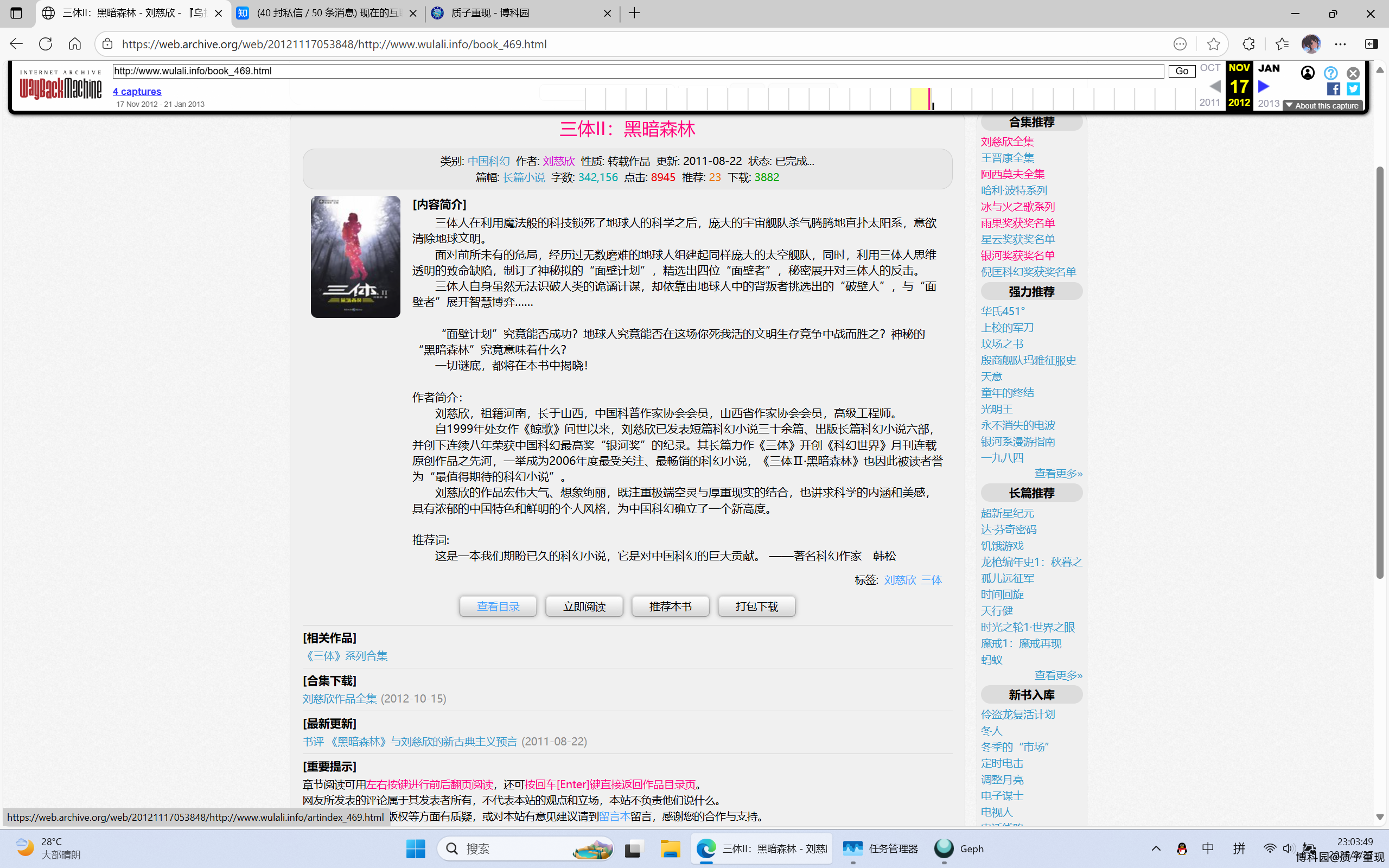
Task: Open Geph app in taskbar
Action: [959, 848]
